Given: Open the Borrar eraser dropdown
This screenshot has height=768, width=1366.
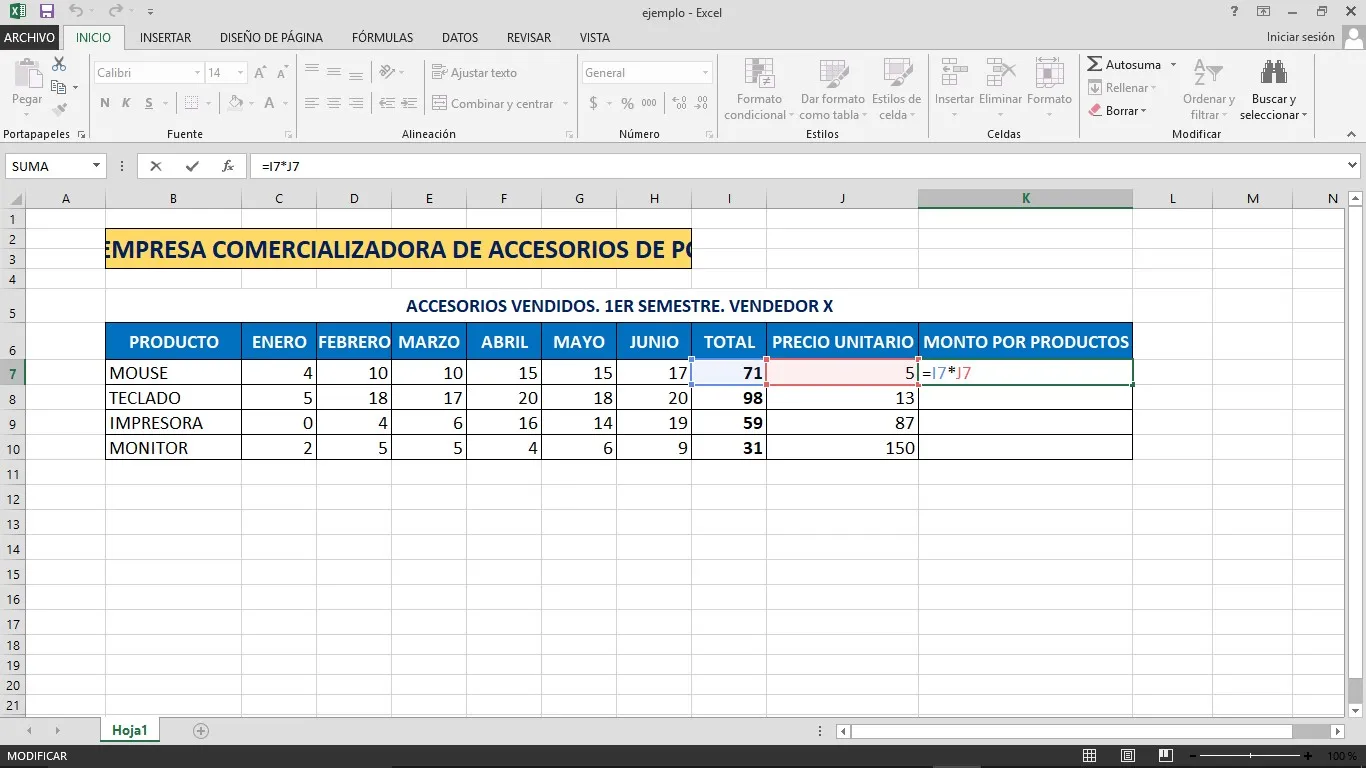Looking at the screenshot, I should (1118, 110).
